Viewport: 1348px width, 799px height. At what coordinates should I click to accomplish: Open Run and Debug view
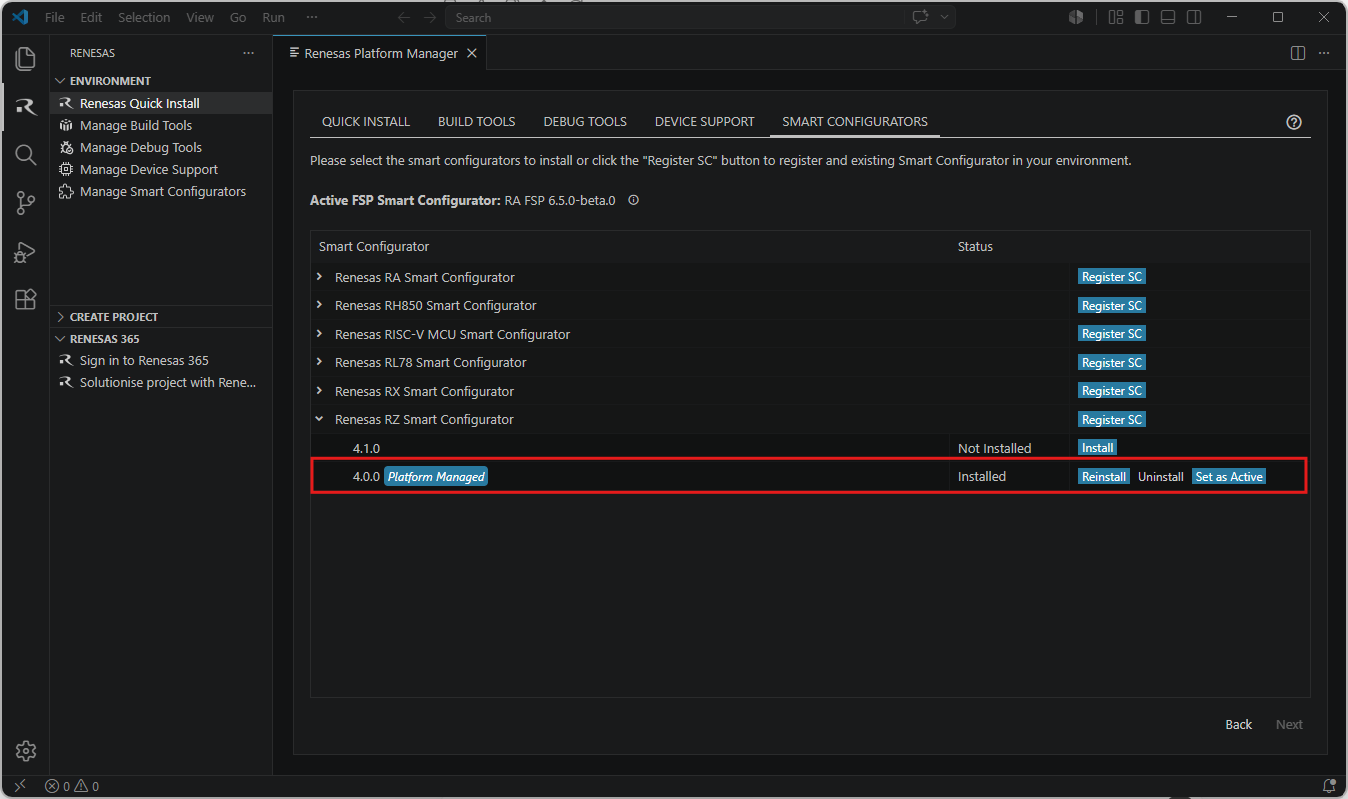[x=26, y=251]
